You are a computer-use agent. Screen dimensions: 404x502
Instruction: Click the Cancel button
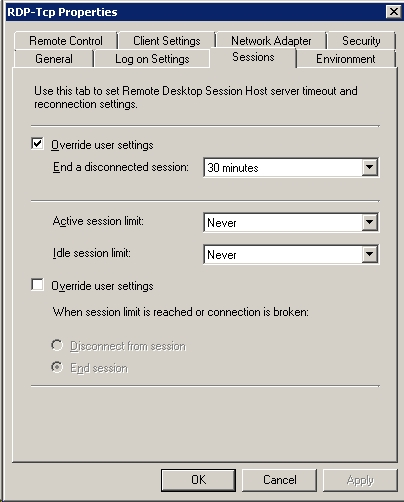click(279, 480)
